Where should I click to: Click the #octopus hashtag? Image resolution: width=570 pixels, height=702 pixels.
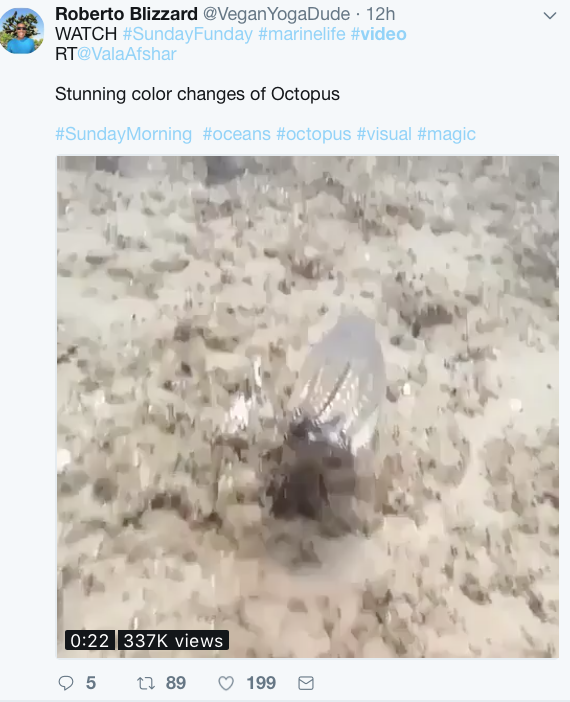point(313,134)
